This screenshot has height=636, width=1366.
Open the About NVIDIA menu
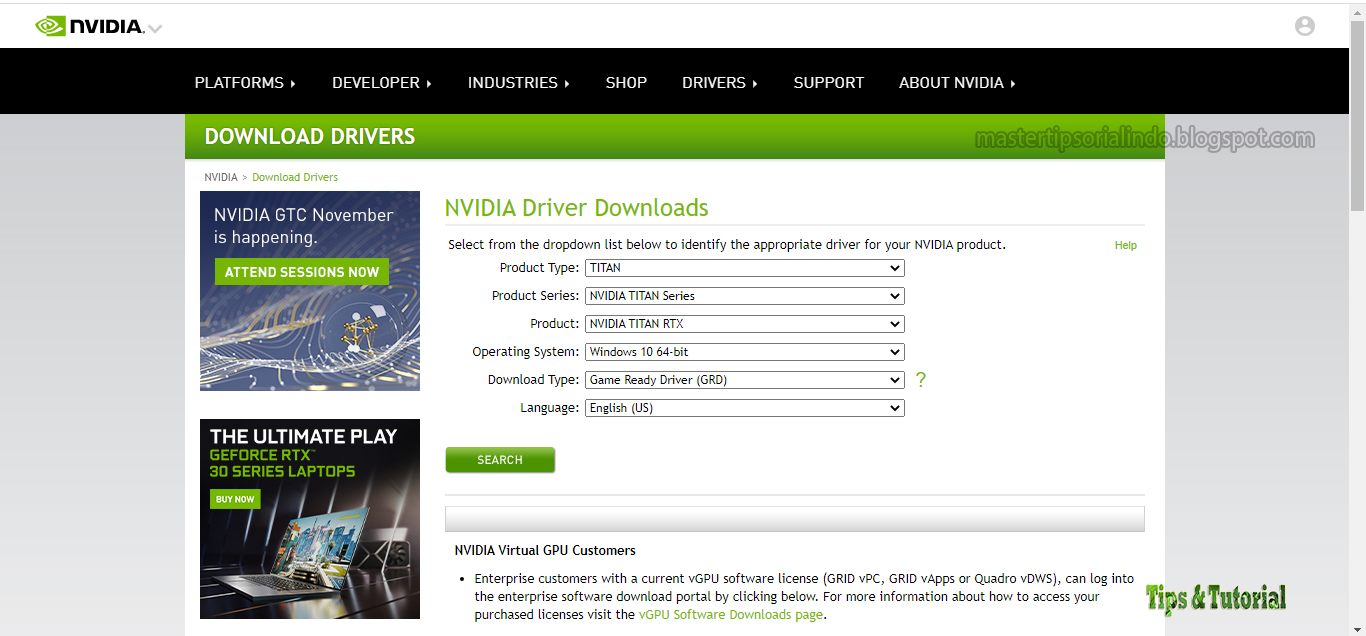click(x=957, y=83)
